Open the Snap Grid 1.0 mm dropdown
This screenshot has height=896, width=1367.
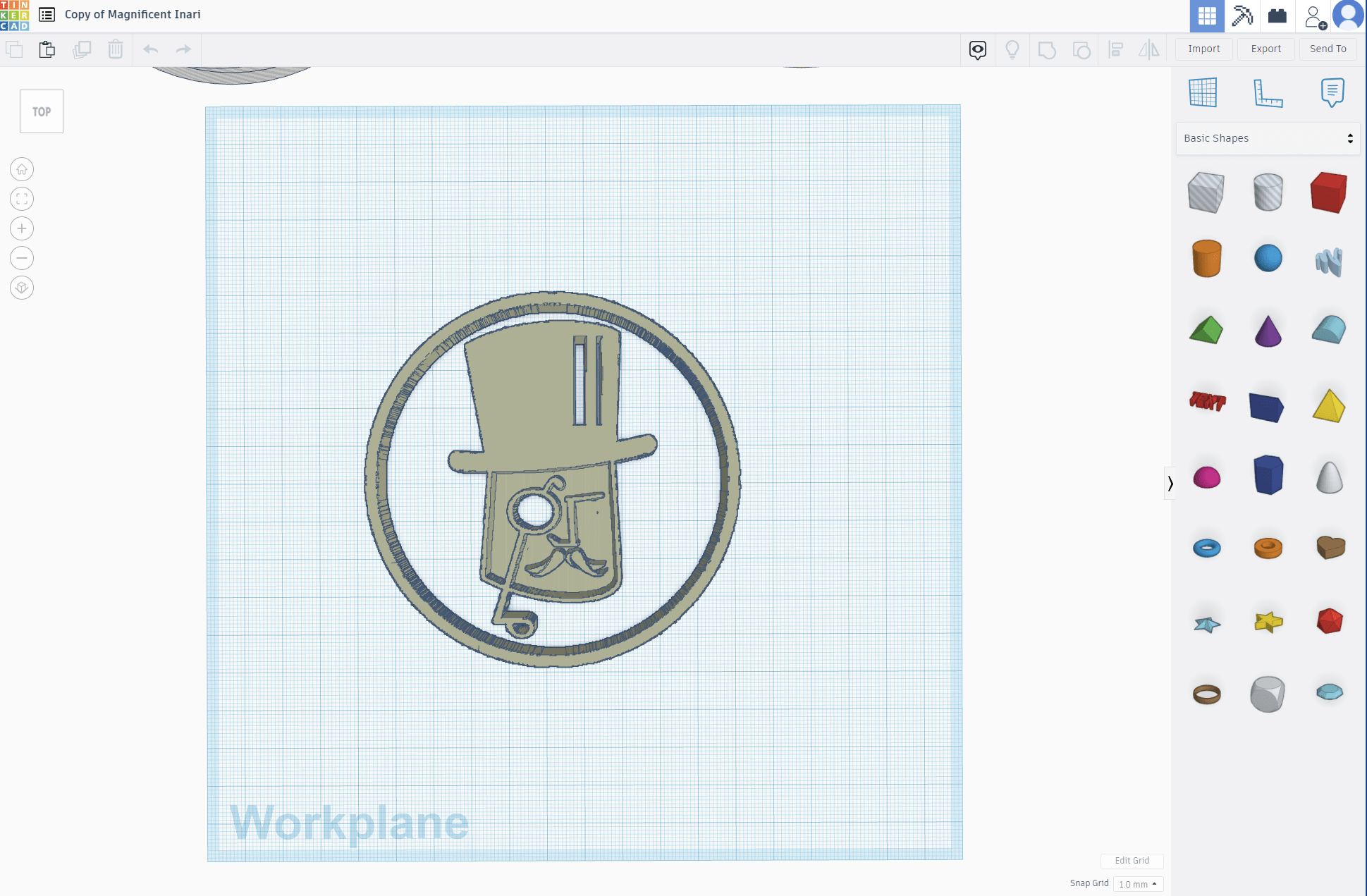(x=1138, y=884)
